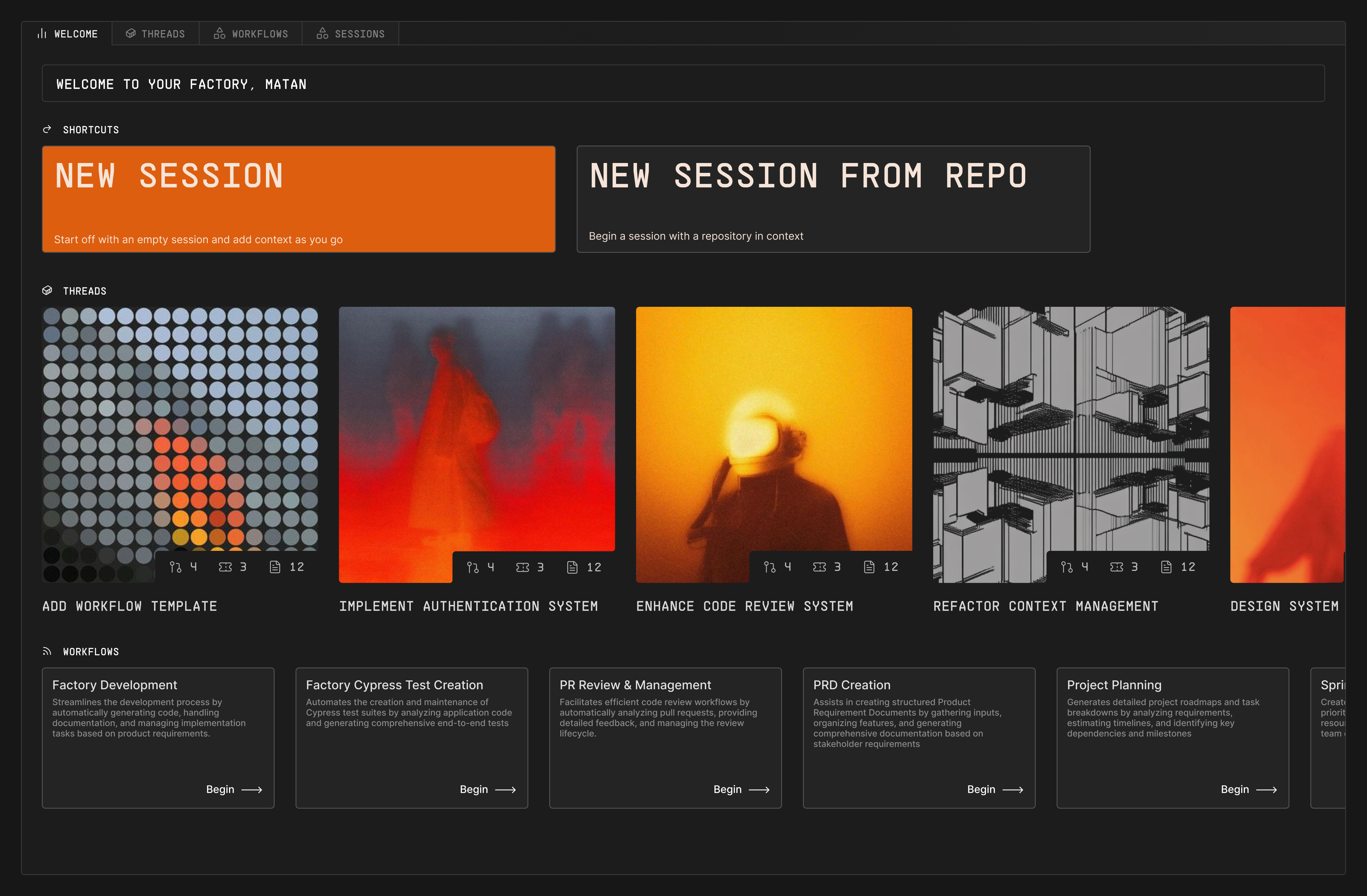Start an empty New Session
The width and height of the screenshot is (1367, 896).
click(x=299, y=199)
